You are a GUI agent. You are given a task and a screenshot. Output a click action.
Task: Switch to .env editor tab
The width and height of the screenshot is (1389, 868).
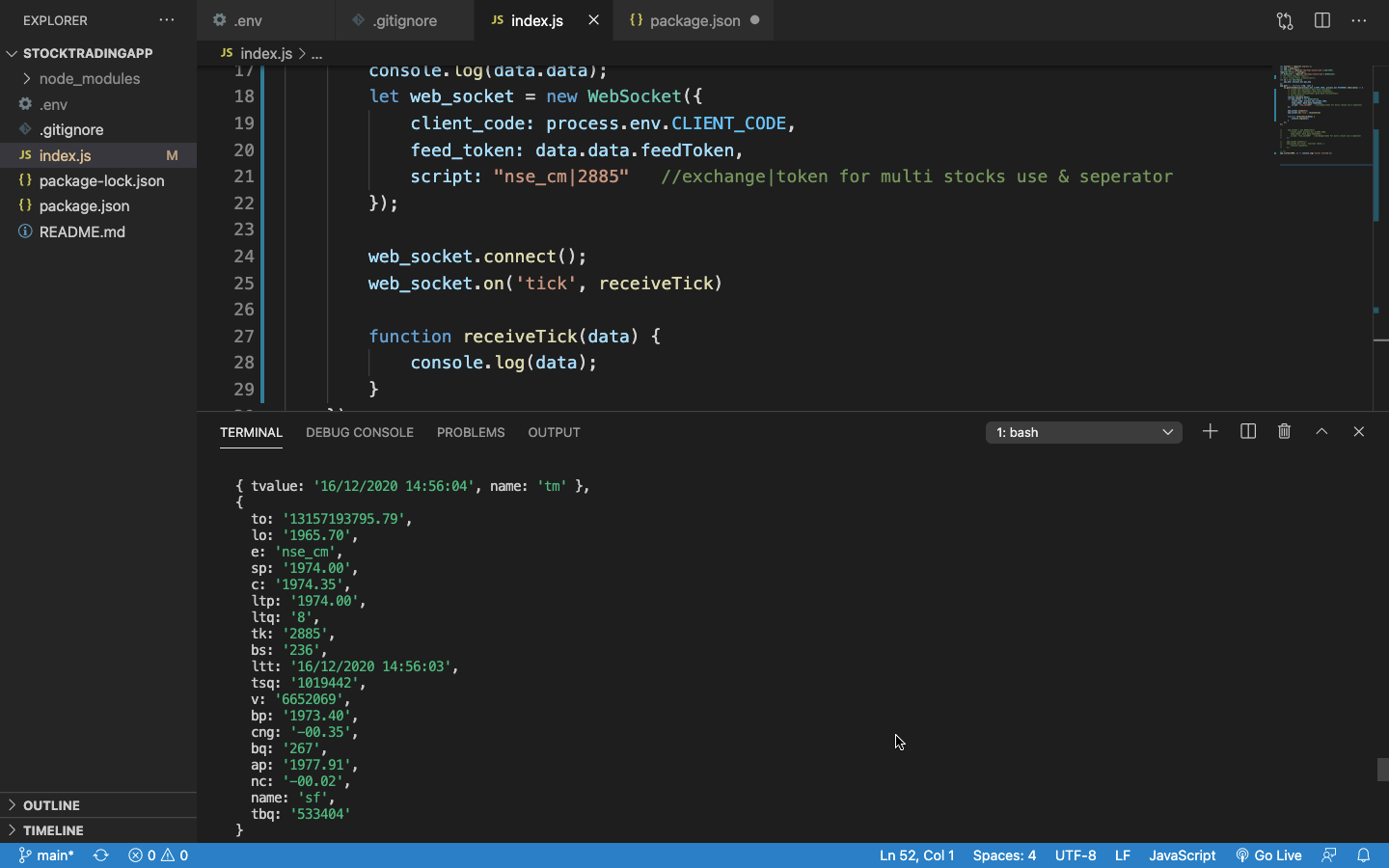[x=265, y=20]
